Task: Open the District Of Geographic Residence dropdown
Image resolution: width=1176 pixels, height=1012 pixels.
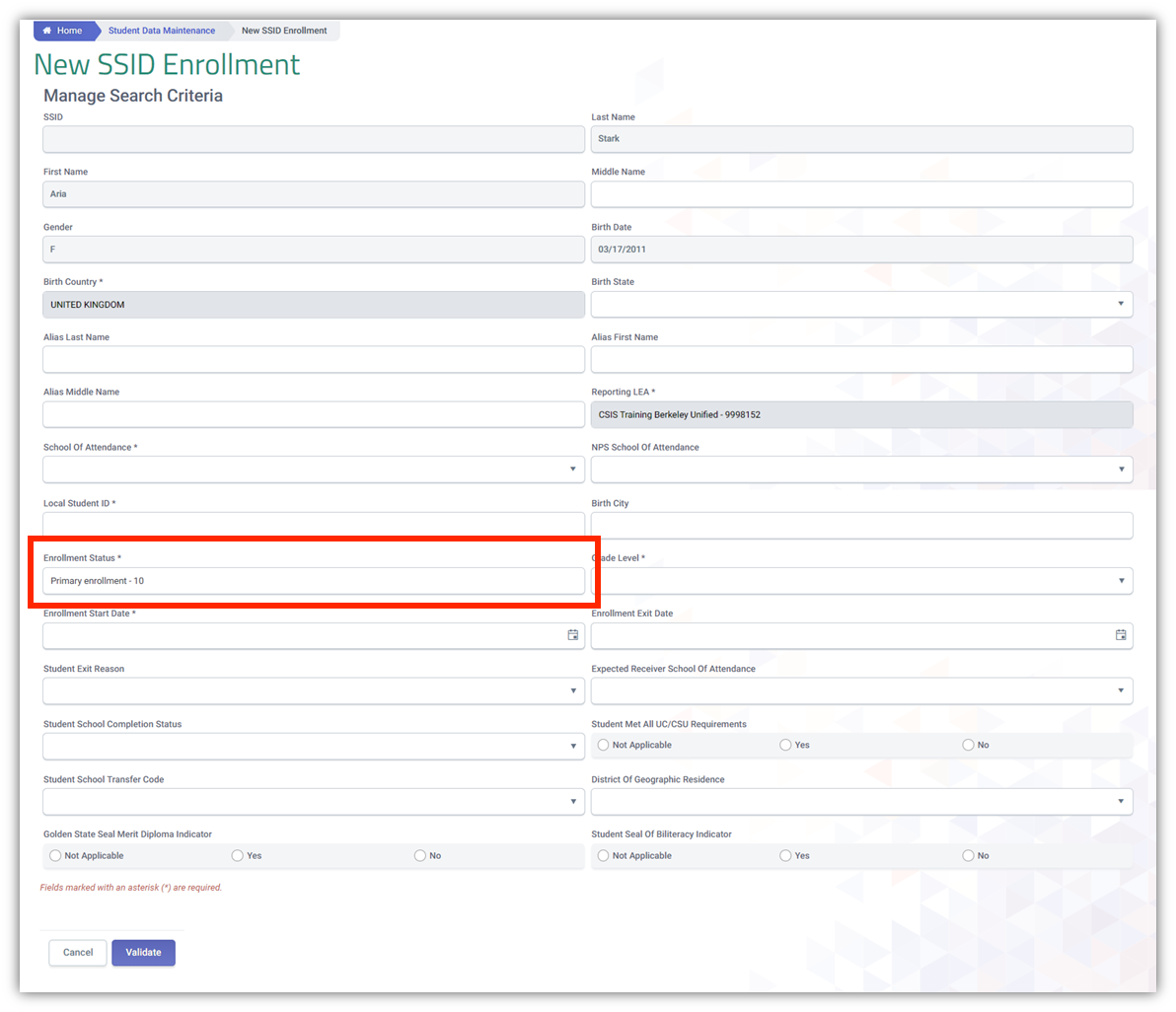Action: (1121, 801)
